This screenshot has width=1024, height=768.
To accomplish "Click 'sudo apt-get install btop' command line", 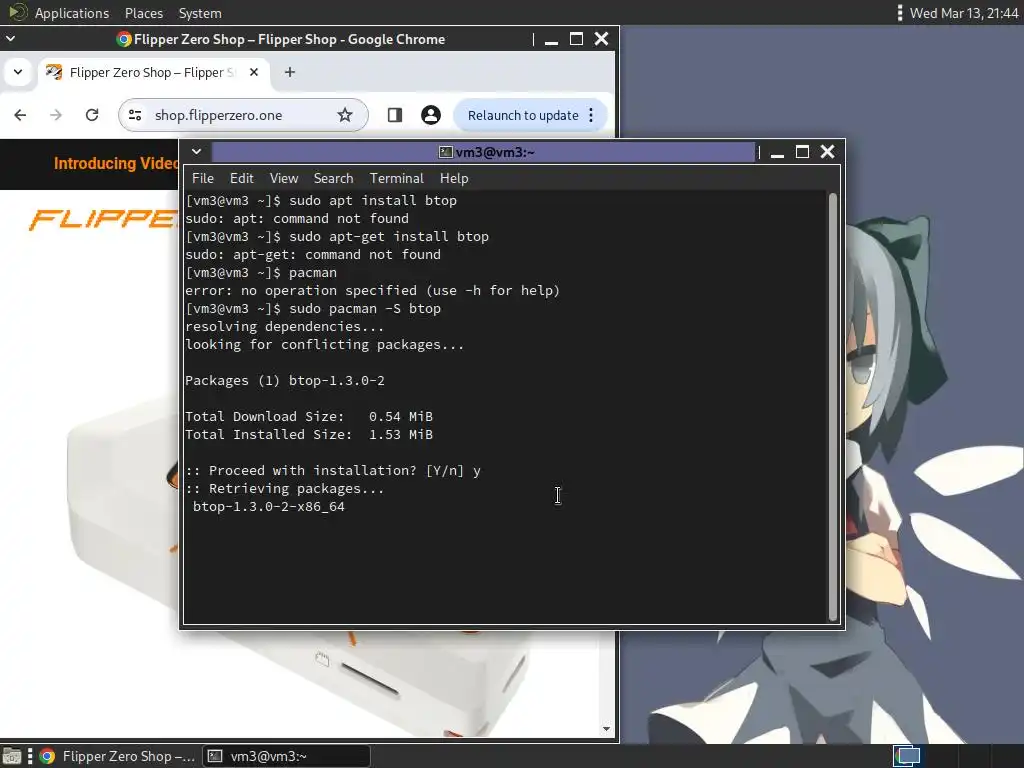I will tap(389, 236).
